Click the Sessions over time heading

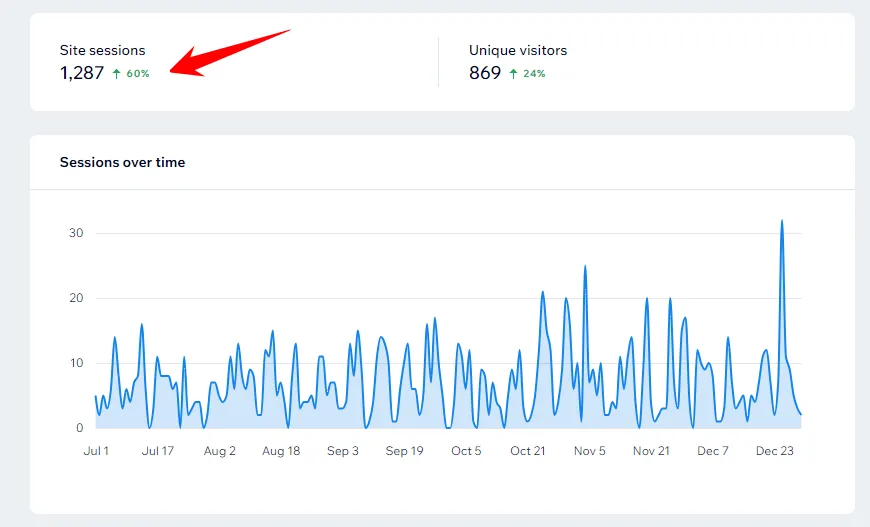coord(122,162)
